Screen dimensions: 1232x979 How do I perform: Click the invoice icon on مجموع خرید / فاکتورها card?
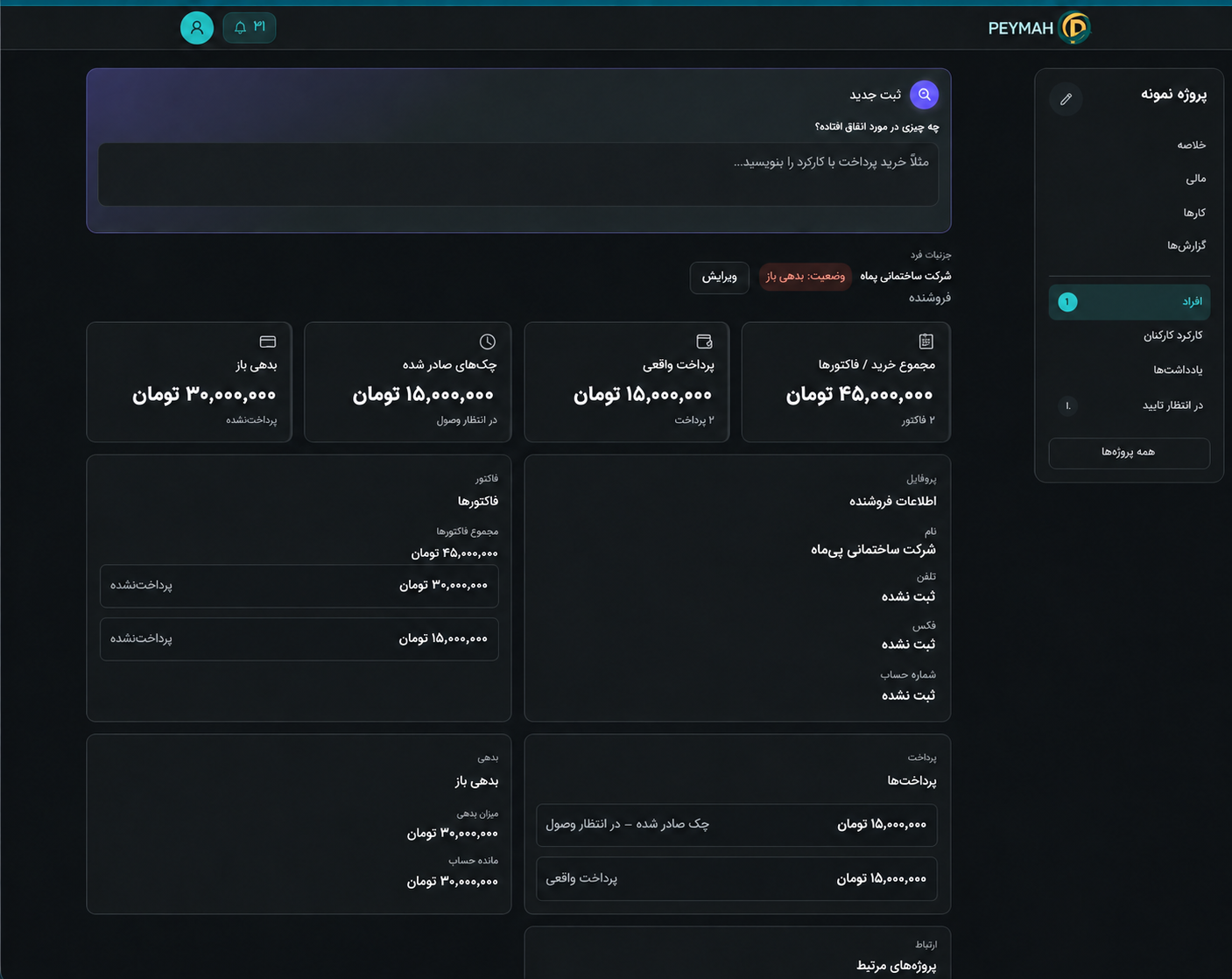click(926, 342)
